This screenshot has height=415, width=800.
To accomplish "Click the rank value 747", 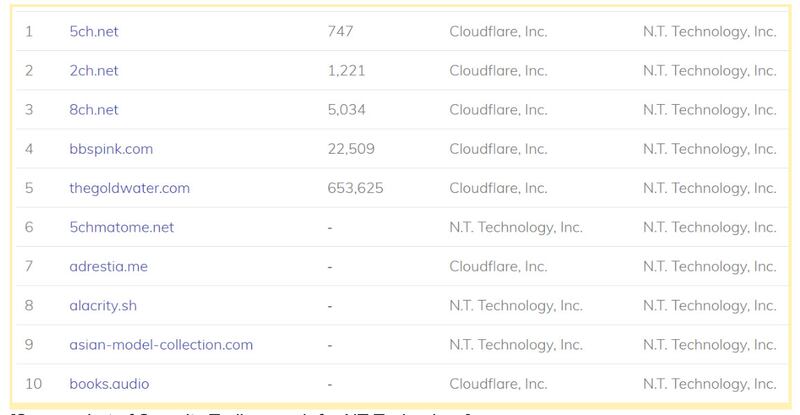I will (340, 32).
